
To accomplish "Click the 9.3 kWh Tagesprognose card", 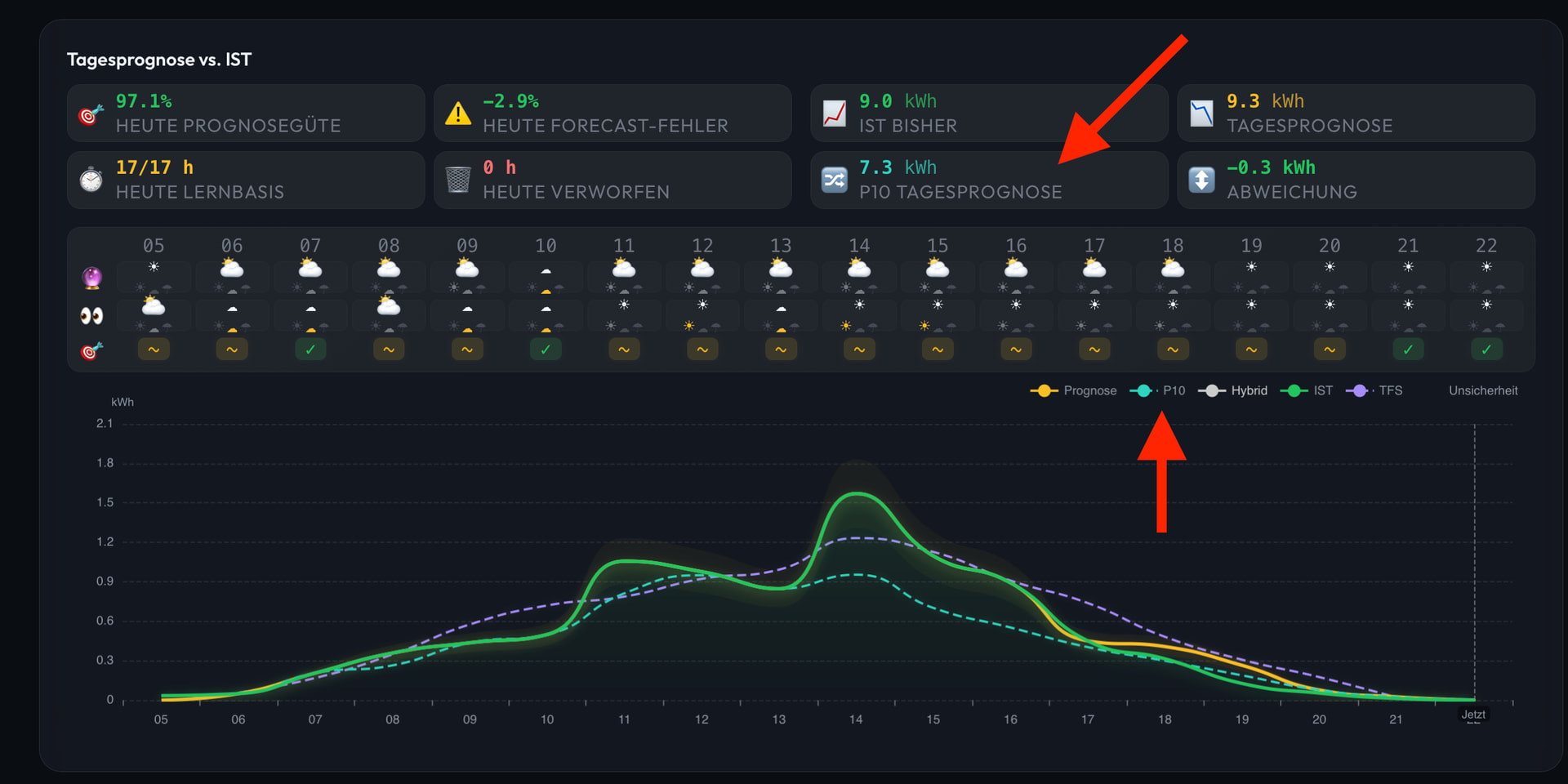I will click(1356, 114).
